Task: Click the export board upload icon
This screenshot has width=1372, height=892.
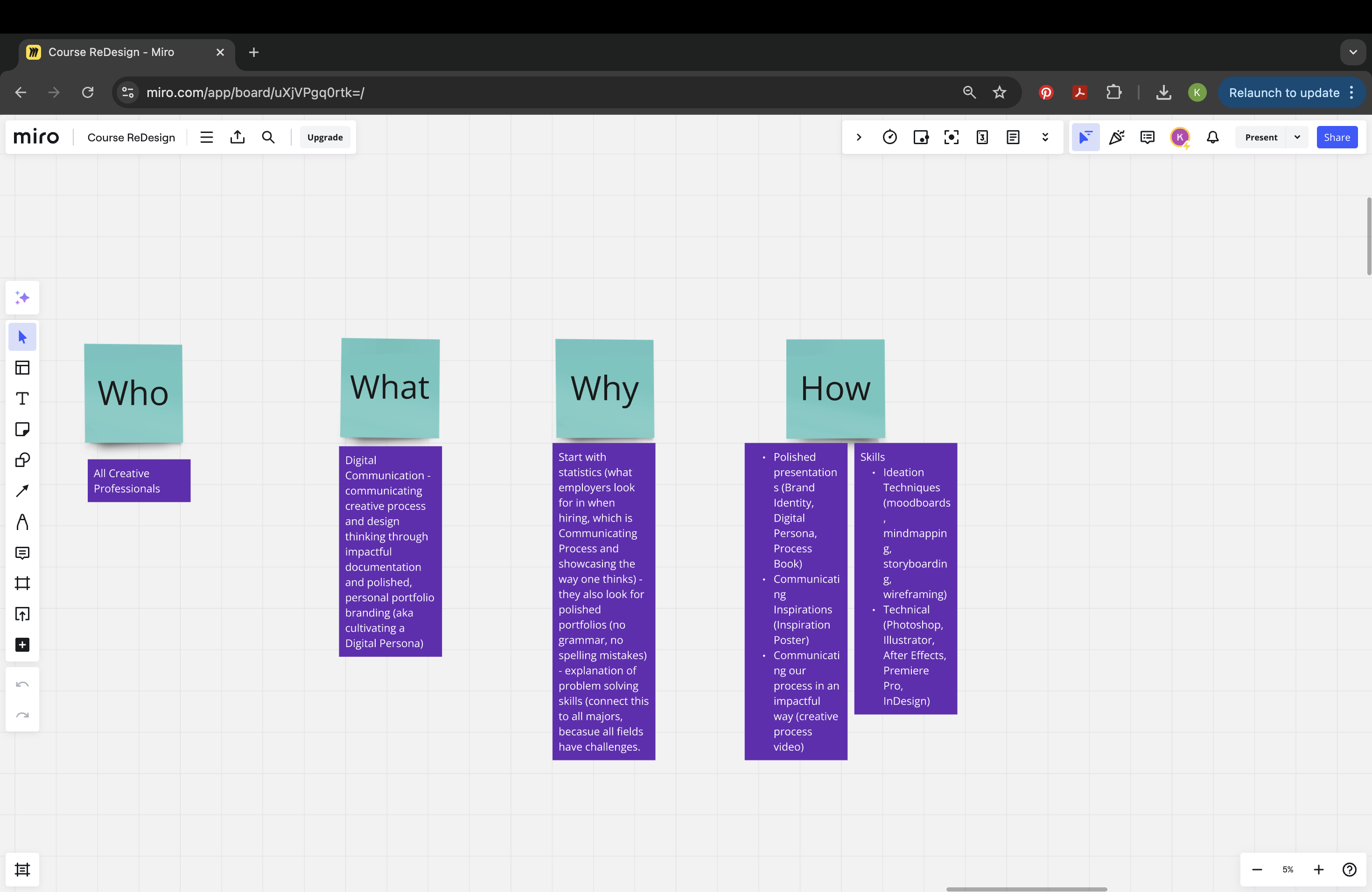Action: [x=238, y=137]
